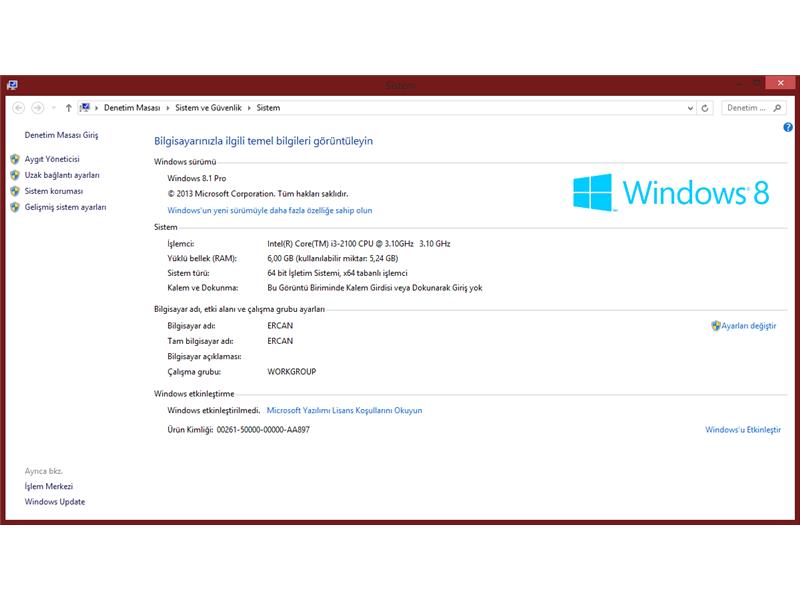800x600 pixels.
Task: Click the System window title bar icon
Action: 12,85
